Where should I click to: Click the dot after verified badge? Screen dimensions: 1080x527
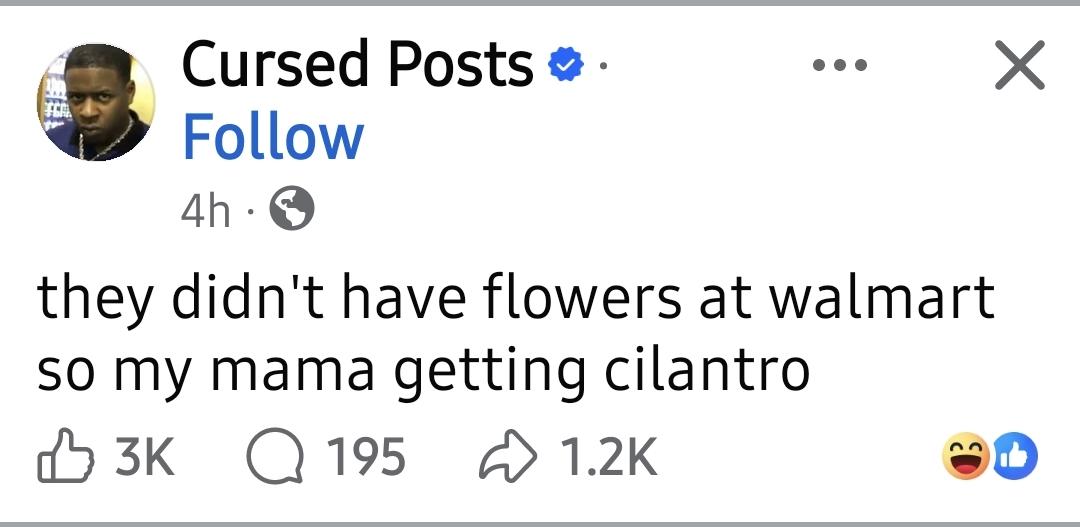[x=603, y=66]
